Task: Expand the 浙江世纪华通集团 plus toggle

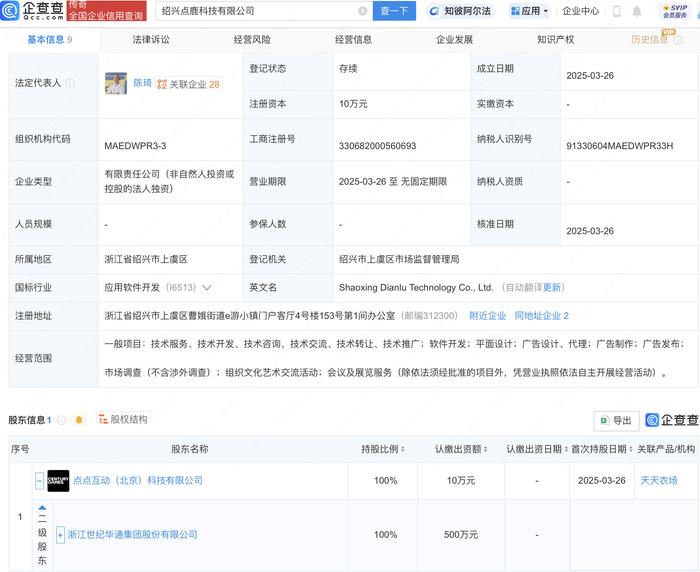Action: click(60, 535)
